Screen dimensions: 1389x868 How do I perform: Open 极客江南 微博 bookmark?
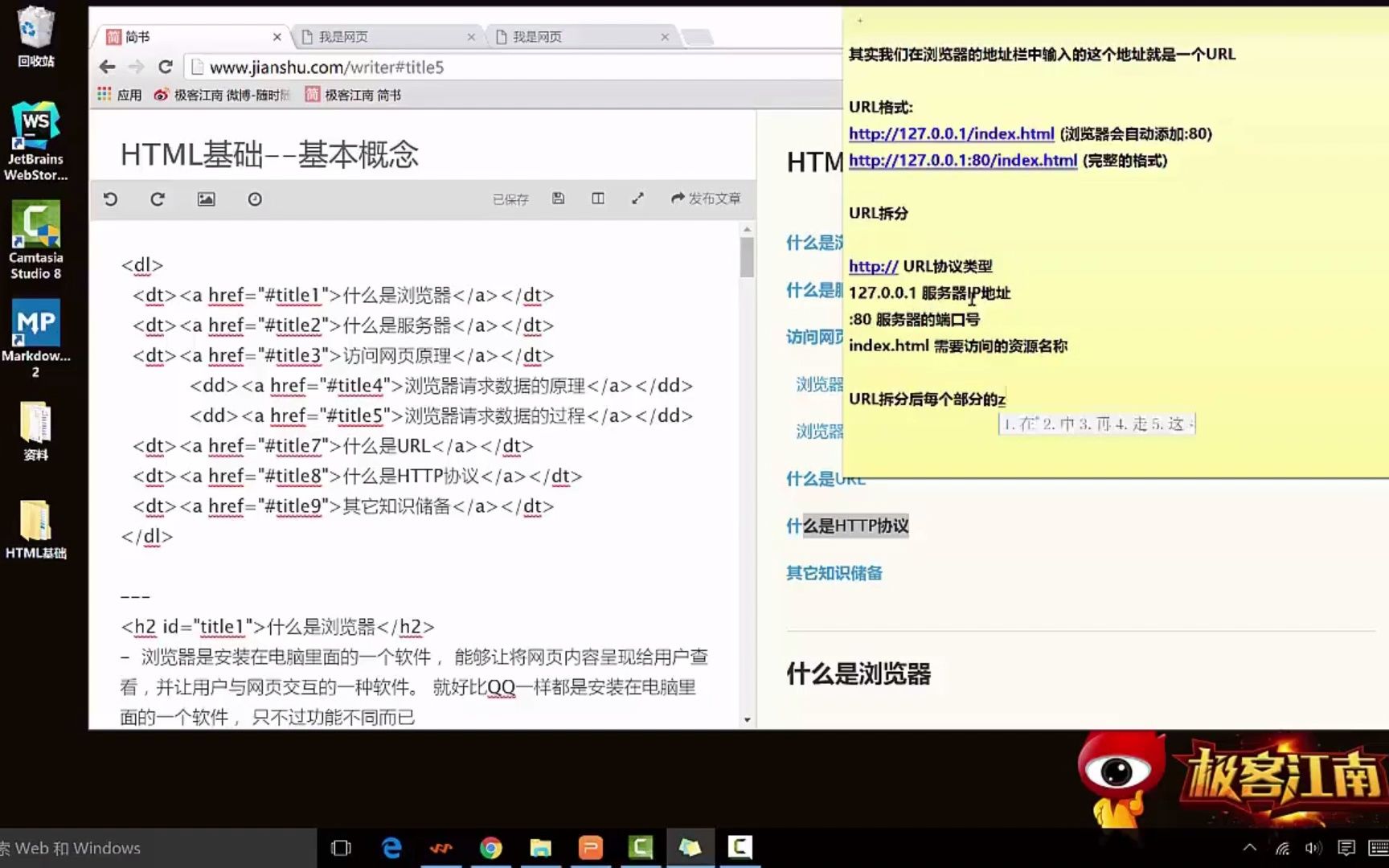click(x=222, y=95)
